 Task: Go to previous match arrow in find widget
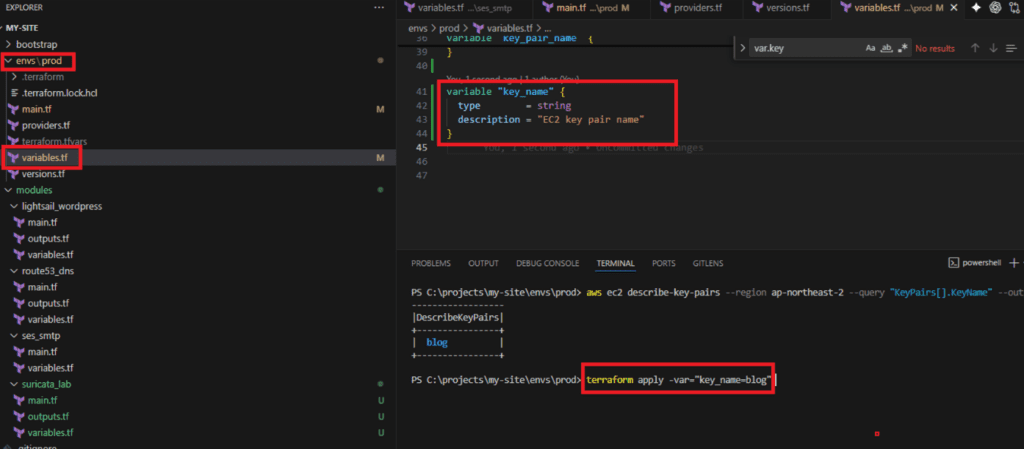[974, 48]
